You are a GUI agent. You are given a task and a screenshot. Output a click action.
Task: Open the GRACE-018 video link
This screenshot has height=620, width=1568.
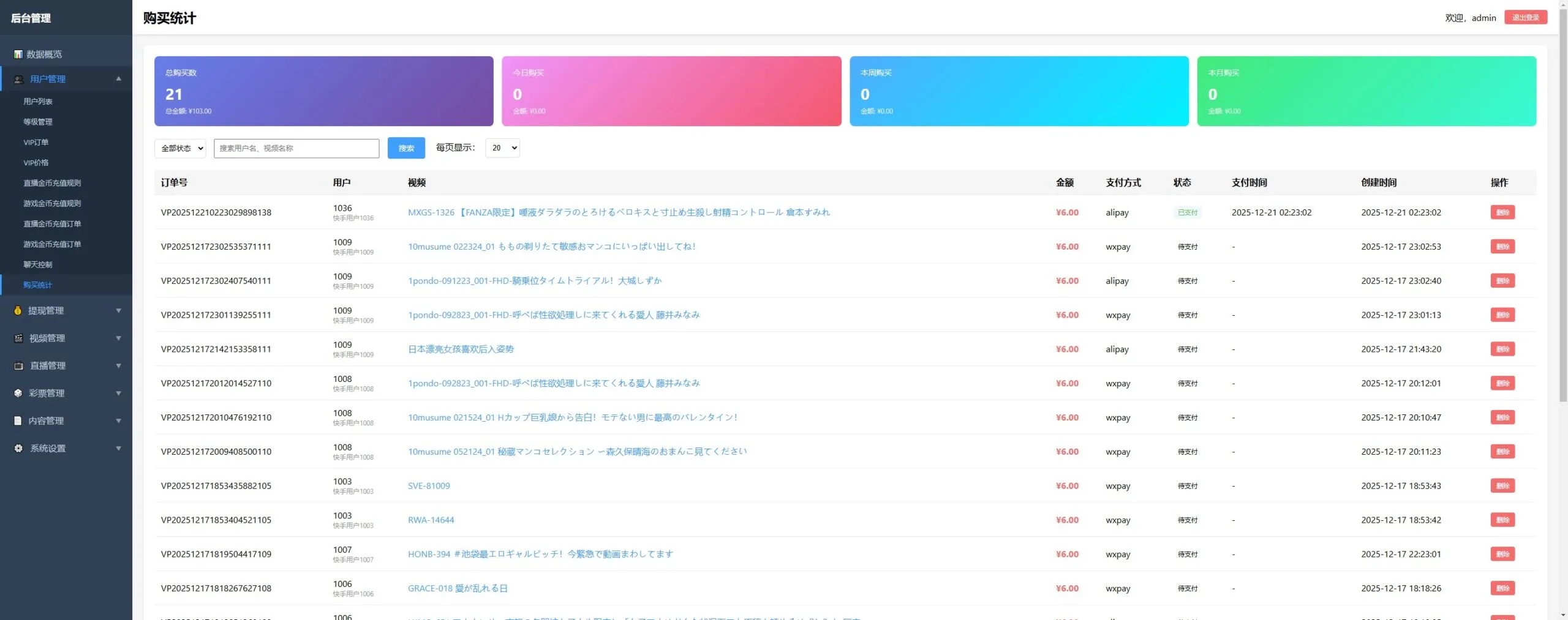[458, 588]
